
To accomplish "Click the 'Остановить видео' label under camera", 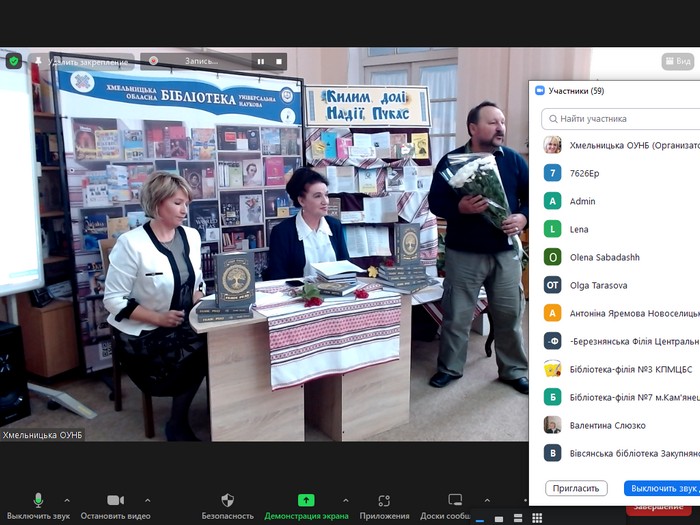I will 116,516.
